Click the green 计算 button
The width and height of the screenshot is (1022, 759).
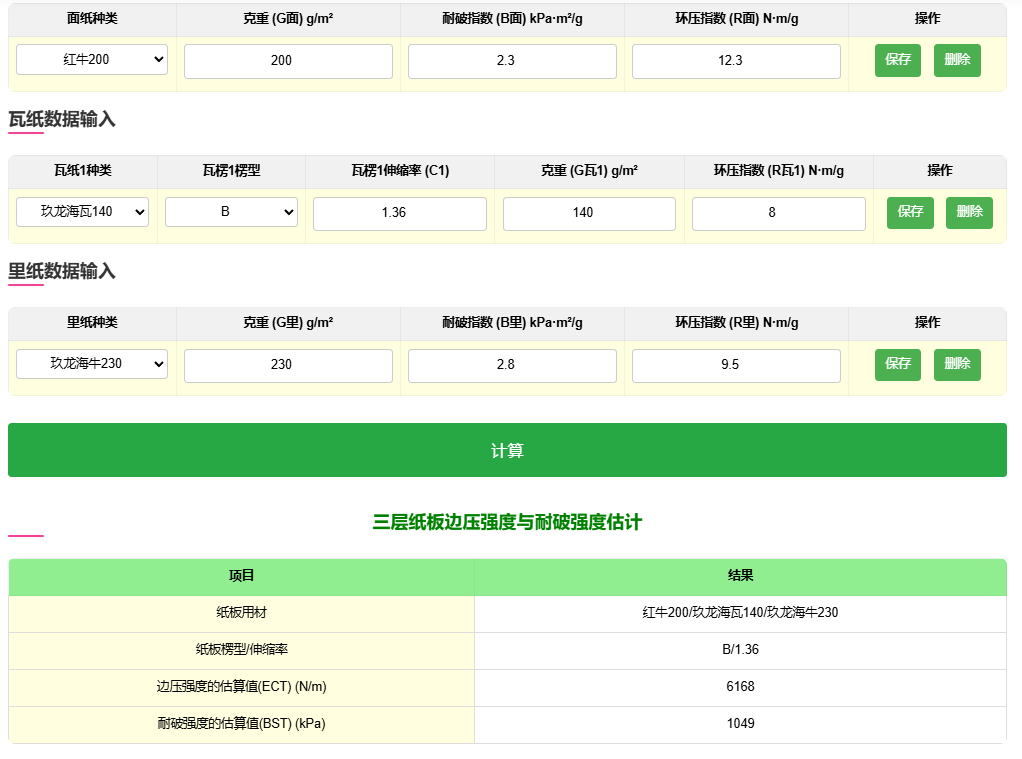[x=507, y=450]
